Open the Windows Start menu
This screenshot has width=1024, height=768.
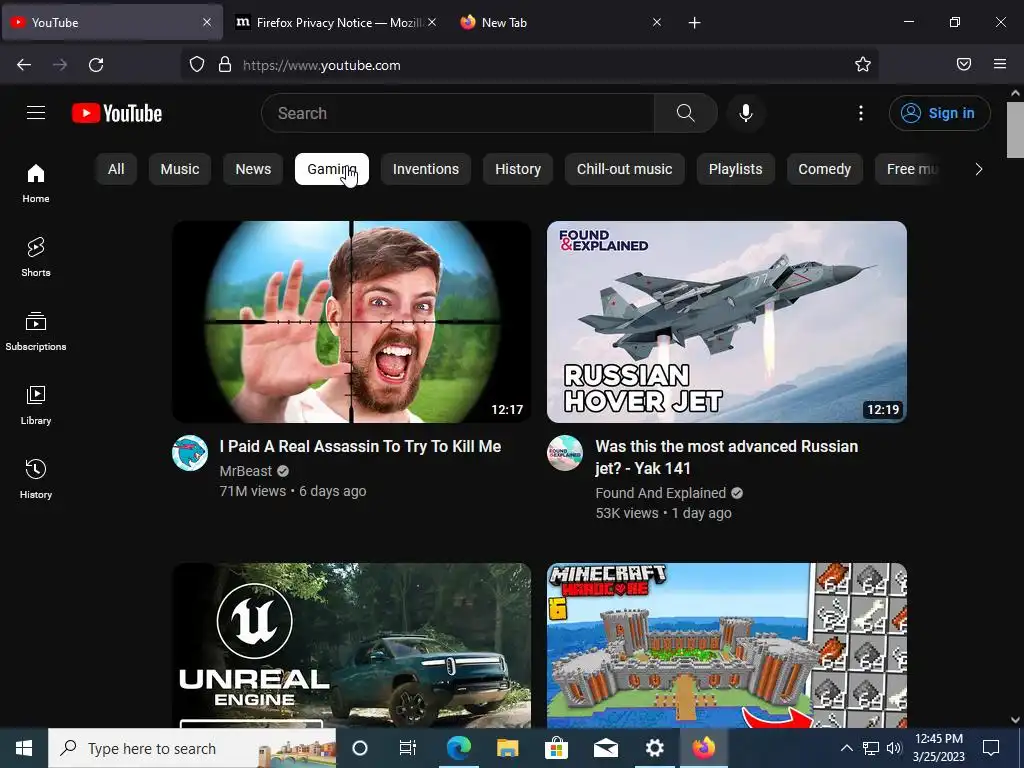point(24,748)
